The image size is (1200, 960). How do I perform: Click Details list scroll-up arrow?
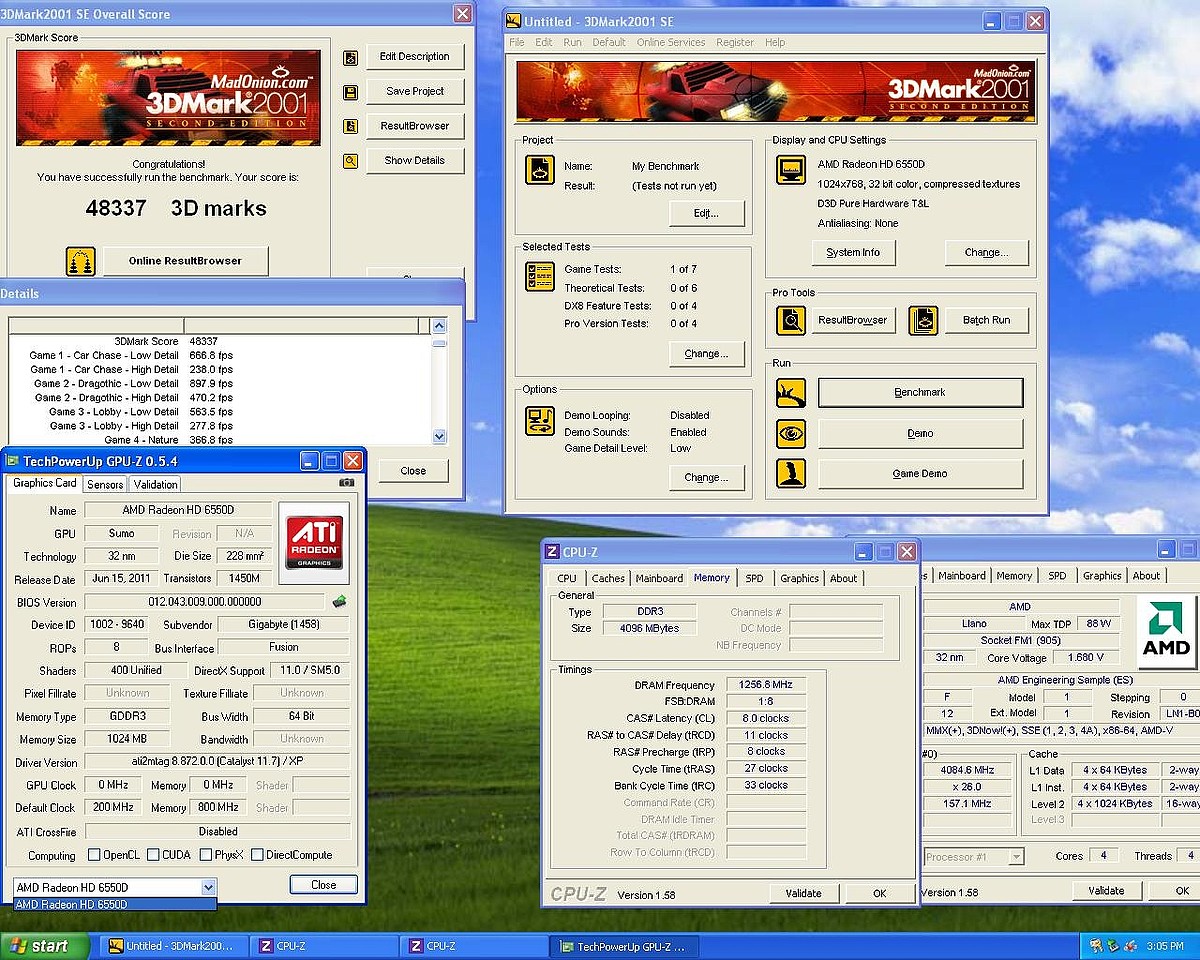tap(439, 326)
